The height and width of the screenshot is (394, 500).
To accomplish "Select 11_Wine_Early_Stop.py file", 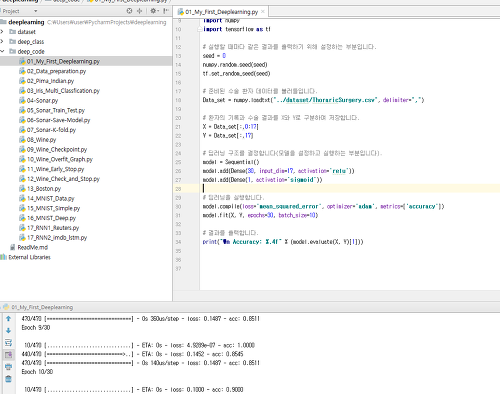I will [52, 169].
